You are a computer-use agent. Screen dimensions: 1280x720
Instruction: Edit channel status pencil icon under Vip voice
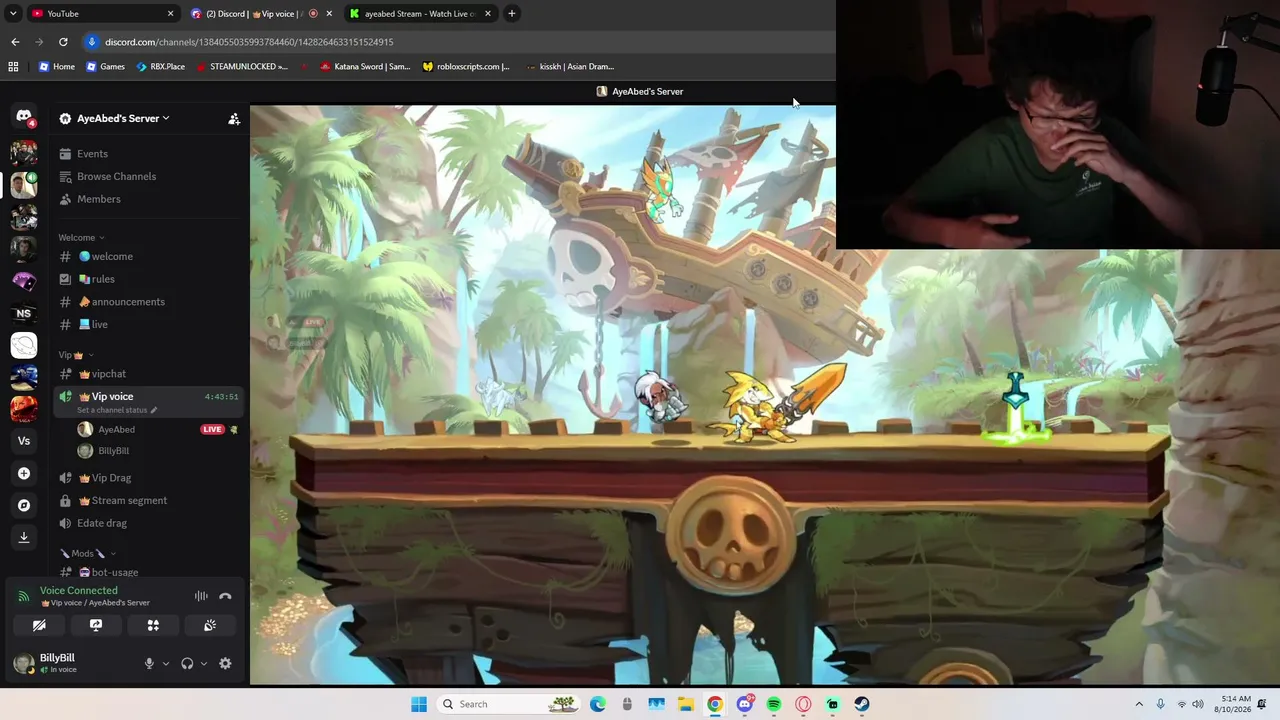pos(154,410)
